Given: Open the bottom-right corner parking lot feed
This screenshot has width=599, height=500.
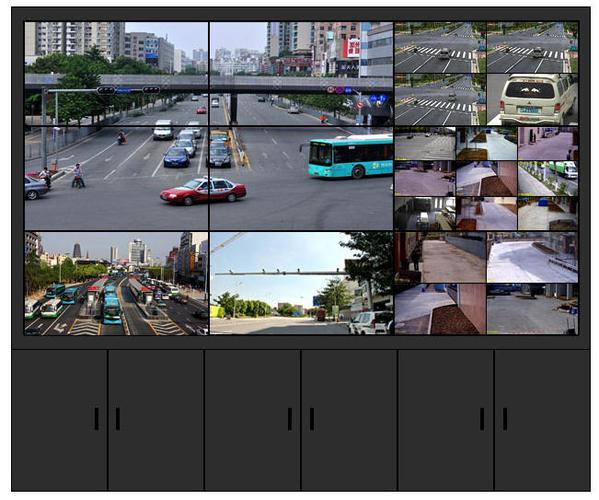Looking at the screenshot, I should [532, 309].
